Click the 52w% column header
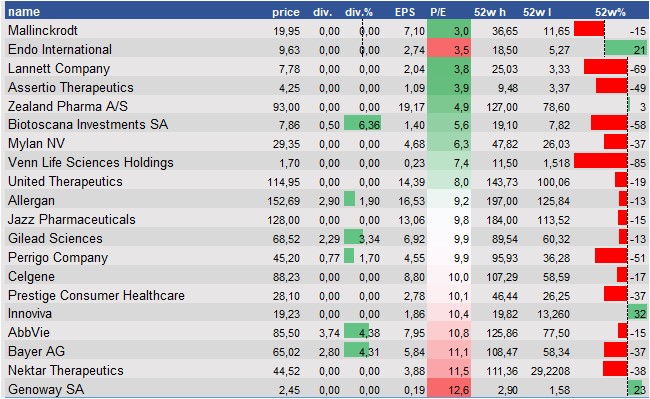This screenshot has height=399, width=650. tap(610, 12)
